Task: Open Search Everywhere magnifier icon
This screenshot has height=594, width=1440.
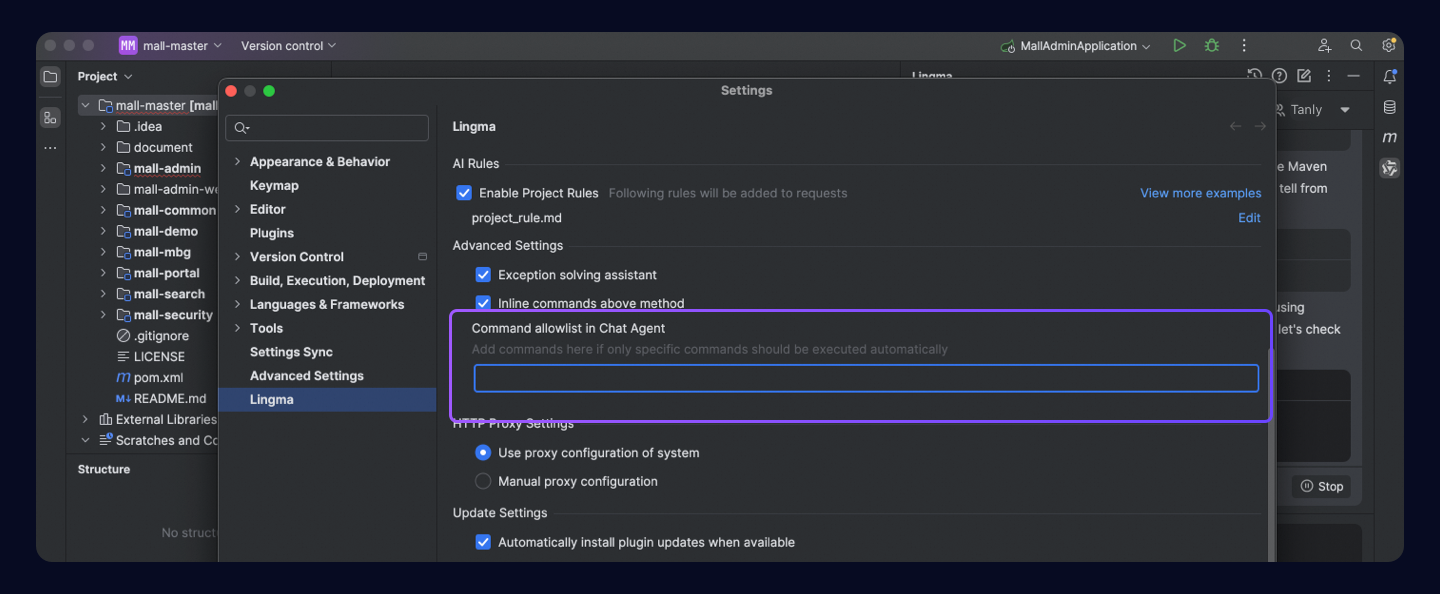Action: point(1356,46)
